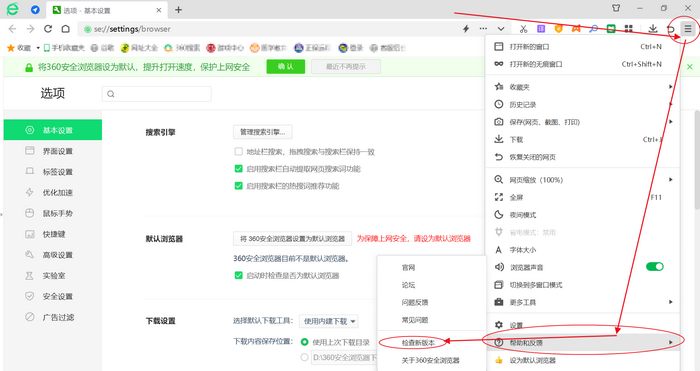Click the undo closed-tab toolbar icon
Image resolution: width=700 pixels, height=371 pixels.
click(x=670, y=29)
